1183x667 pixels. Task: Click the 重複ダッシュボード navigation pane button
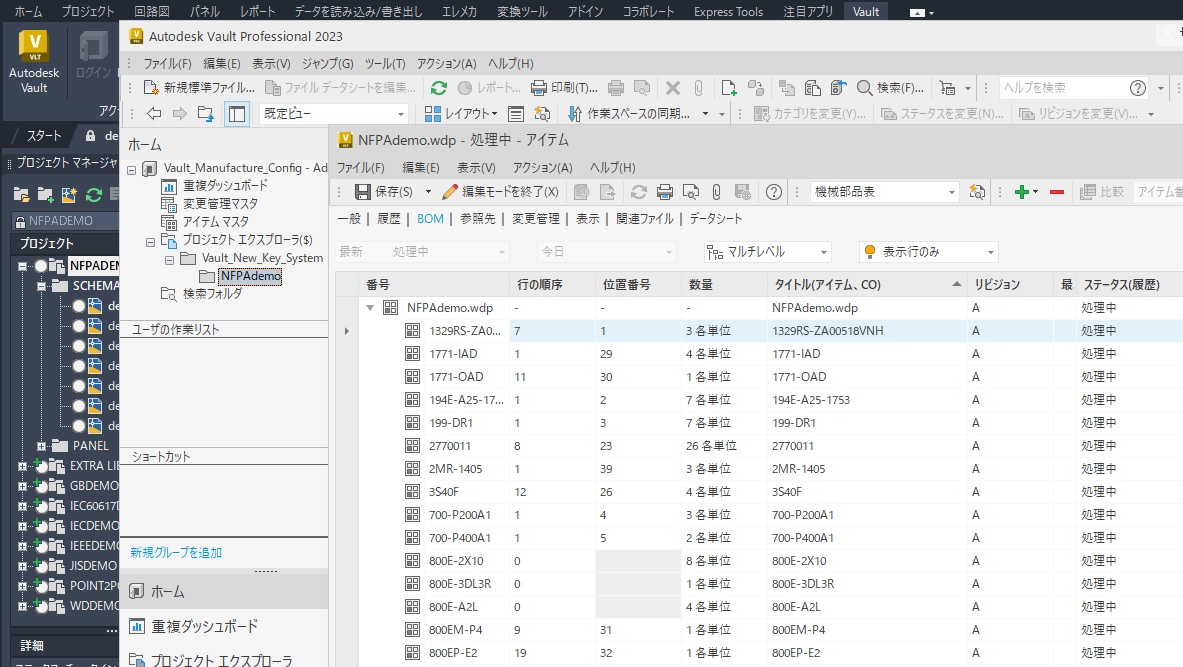point(223,626)
